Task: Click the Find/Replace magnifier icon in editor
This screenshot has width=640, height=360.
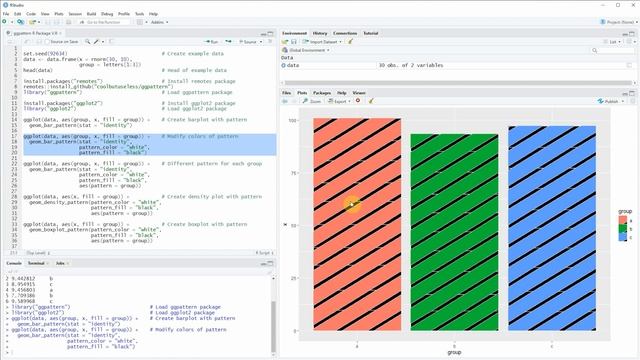Action: (87, 42)
